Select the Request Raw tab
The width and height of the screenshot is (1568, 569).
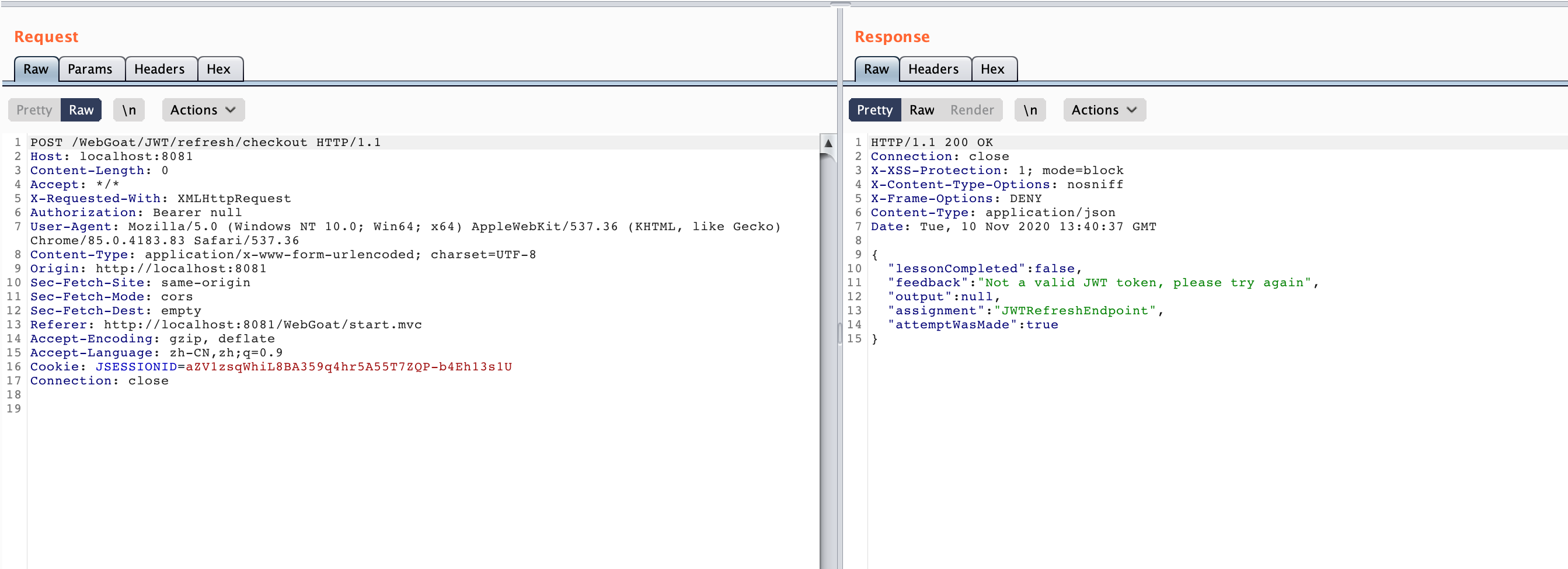tap(36, 69)
